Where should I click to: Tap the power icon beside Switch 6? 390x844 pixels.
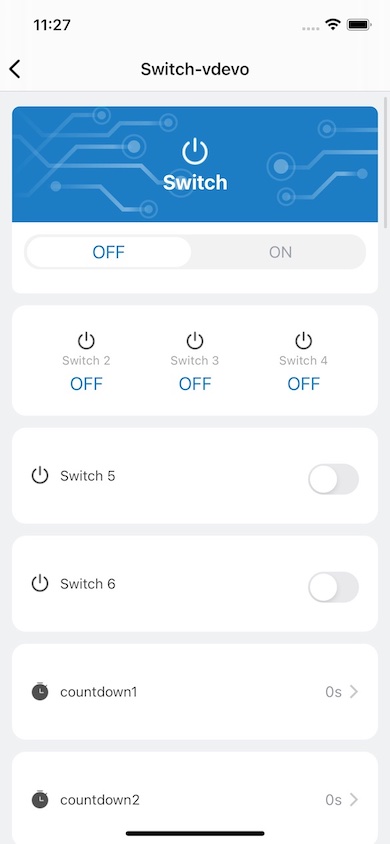40,583
